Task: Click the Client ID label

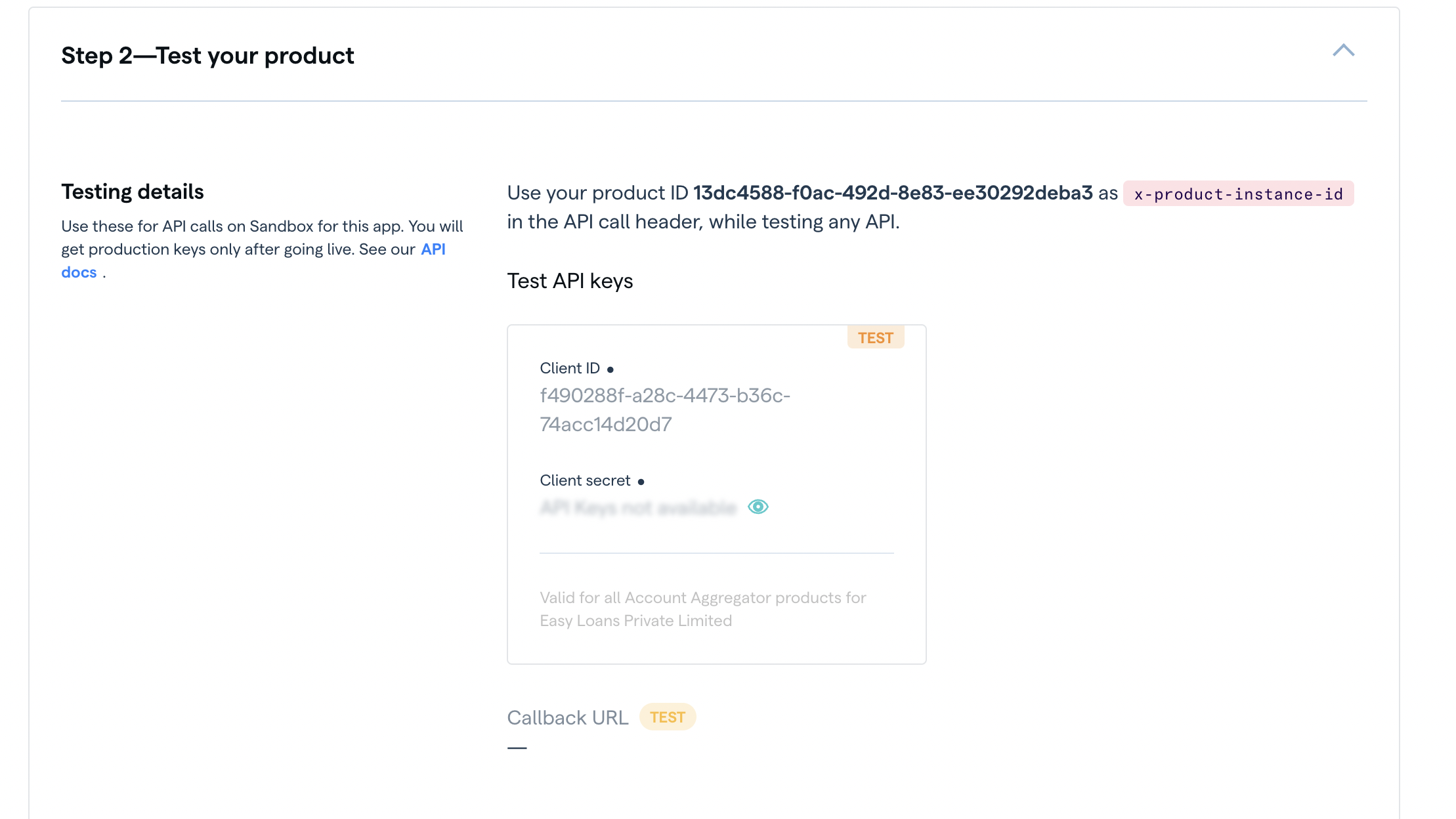Action: tap(569, 368)
